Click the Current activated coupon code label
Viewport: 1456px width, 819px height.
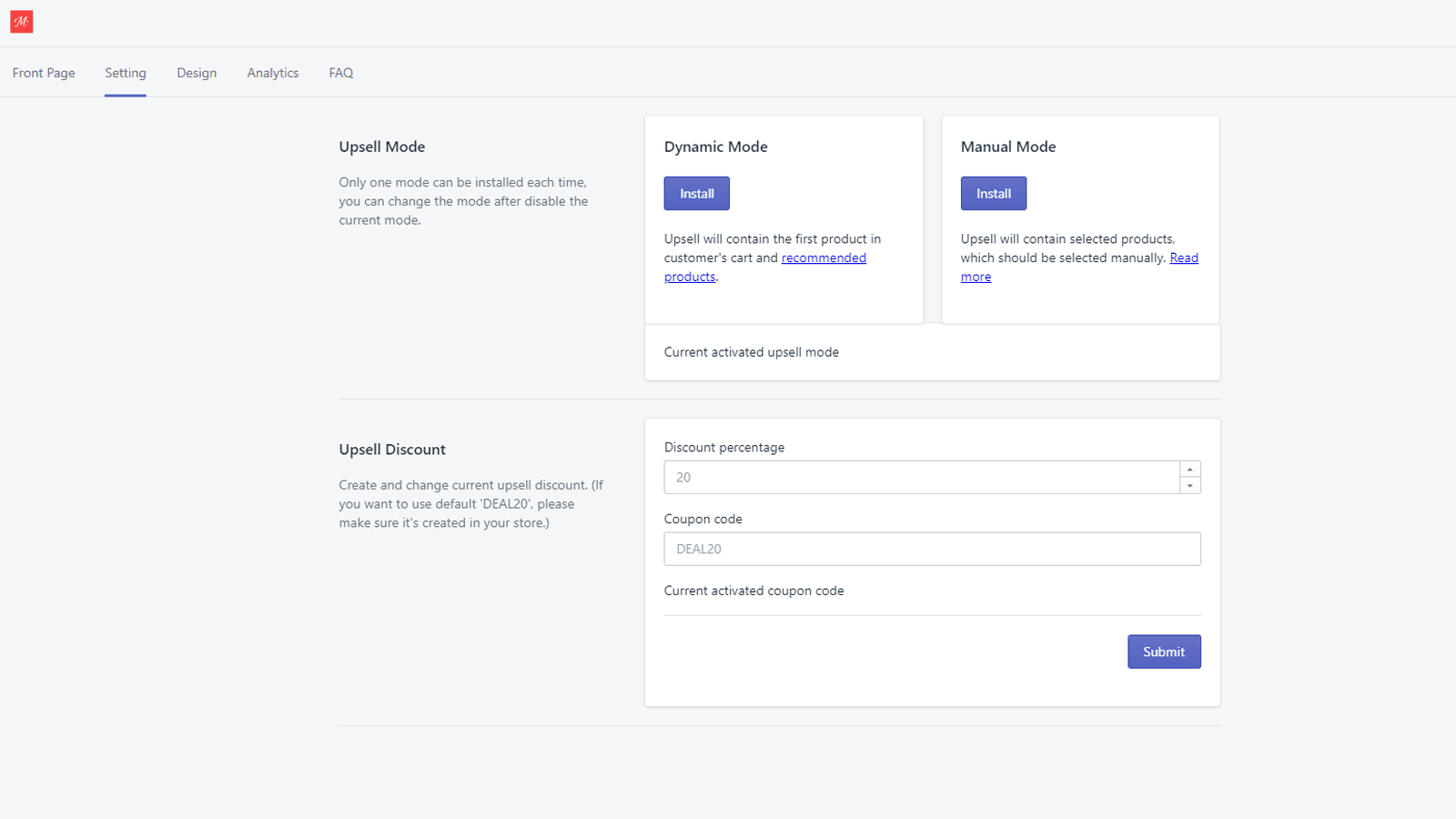(x=753, y=590)
